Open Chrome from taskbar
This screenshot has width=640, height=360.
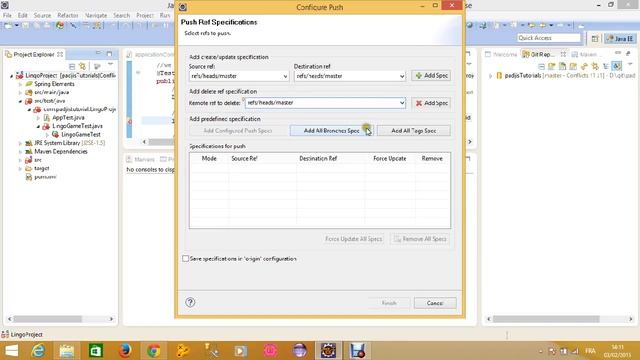[153, 351]
